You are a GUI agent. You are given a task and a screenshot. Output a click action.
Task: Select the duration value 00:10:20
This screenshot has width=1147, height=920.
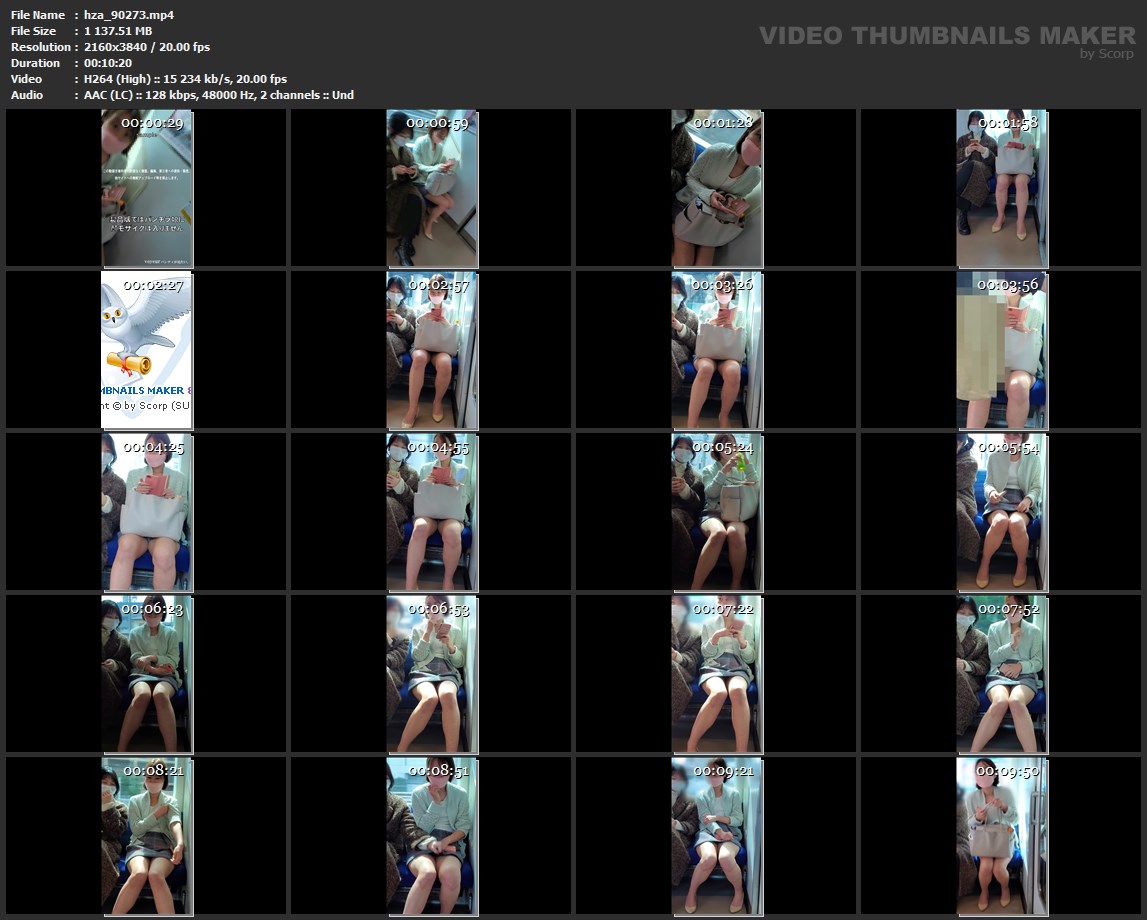[x=108, y=63]
